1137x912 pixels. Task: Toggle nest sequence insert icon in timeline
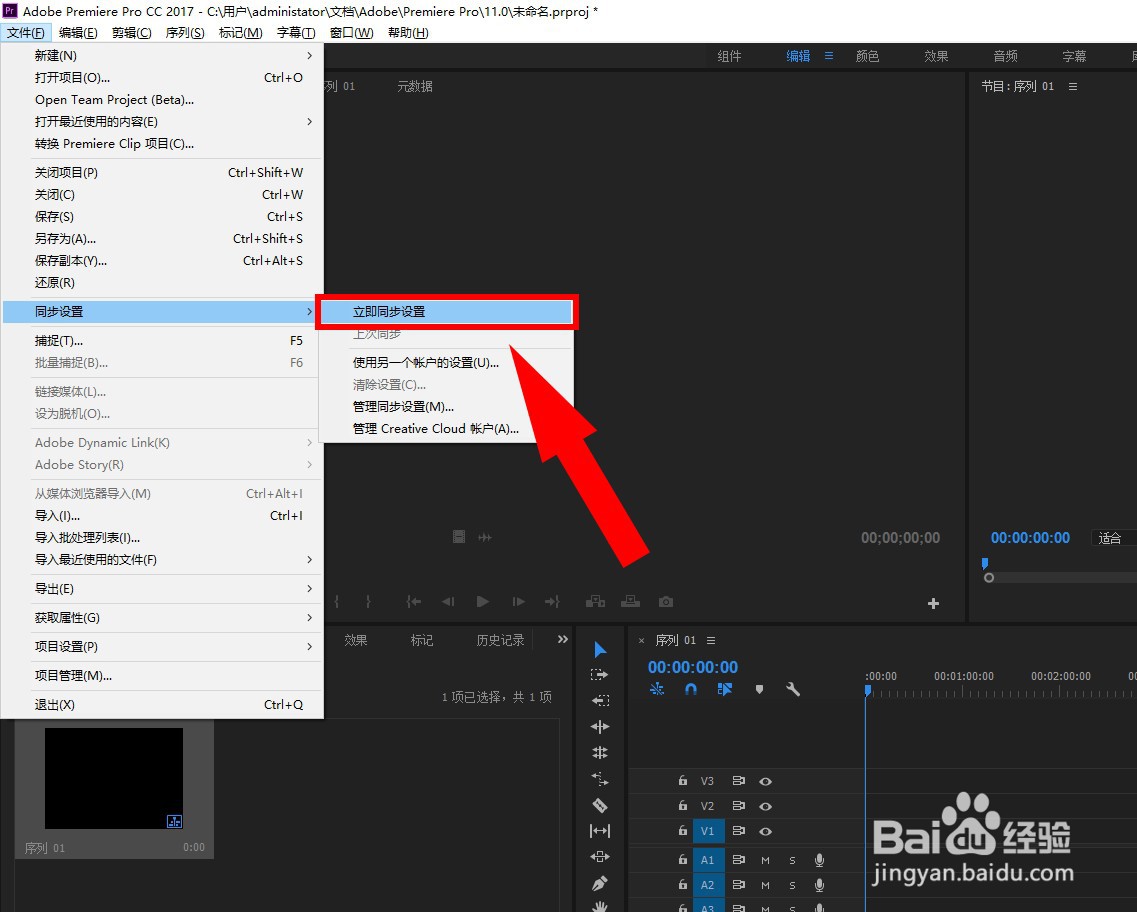click(657, 689)
